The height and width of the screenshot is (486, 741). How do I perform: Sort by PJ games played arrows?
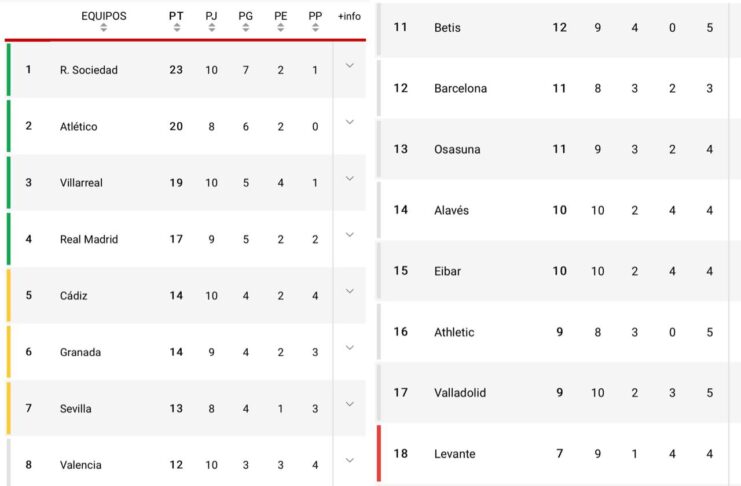pyautogui.click(x=211, y=28)
